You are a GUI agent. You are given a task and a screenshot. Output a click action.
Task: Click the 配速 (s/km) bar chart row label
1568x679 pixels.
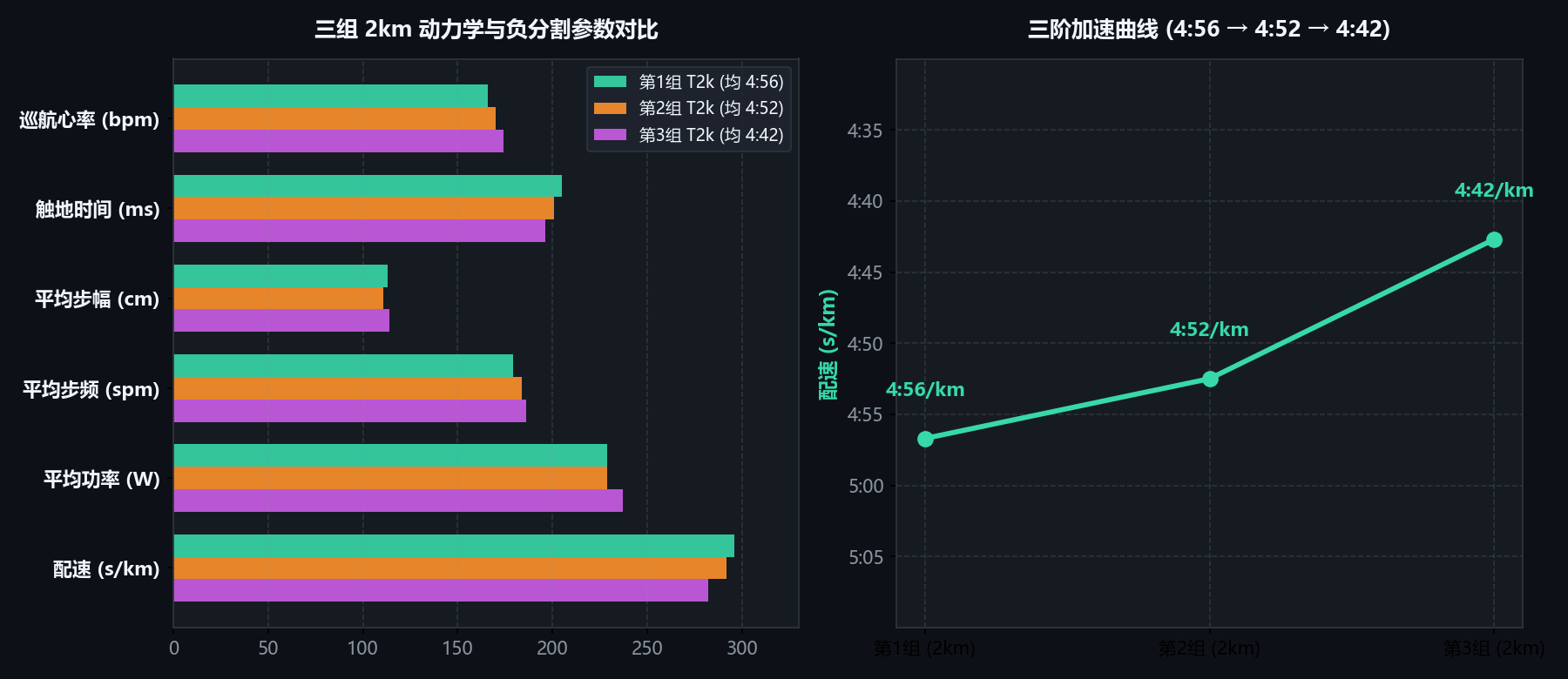(x=106, y=568)
